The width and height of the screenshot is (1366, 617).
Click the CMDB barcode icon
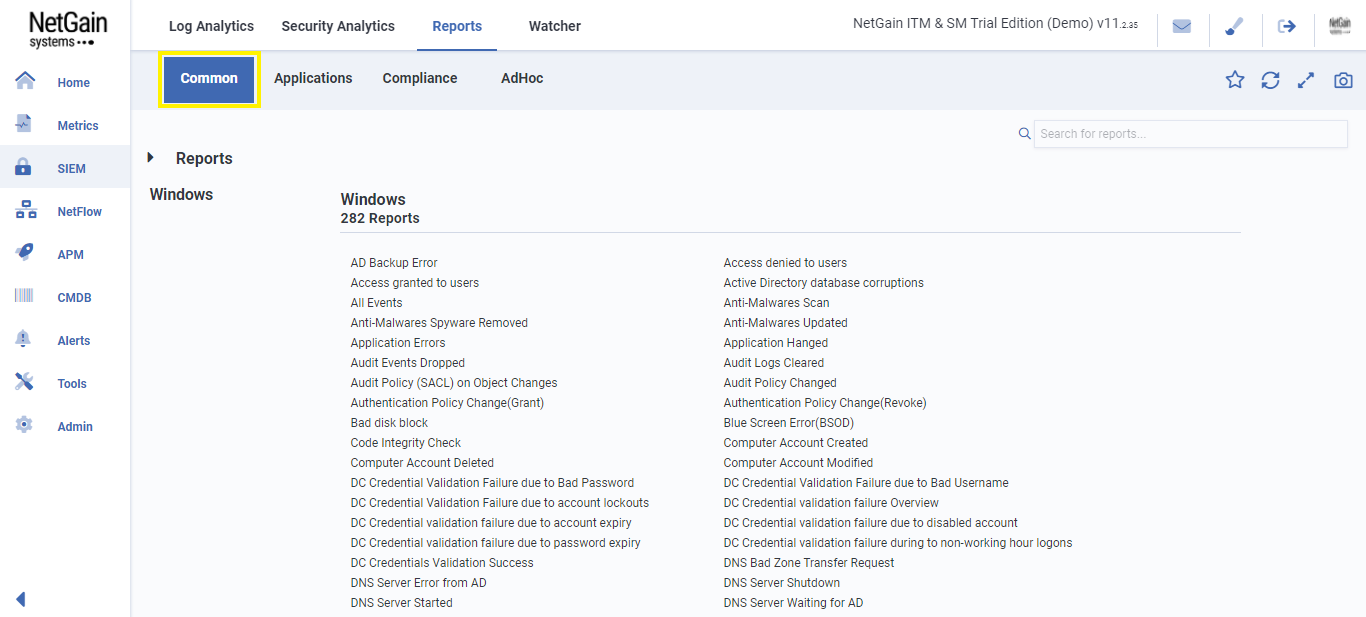[x=24, y=296]
